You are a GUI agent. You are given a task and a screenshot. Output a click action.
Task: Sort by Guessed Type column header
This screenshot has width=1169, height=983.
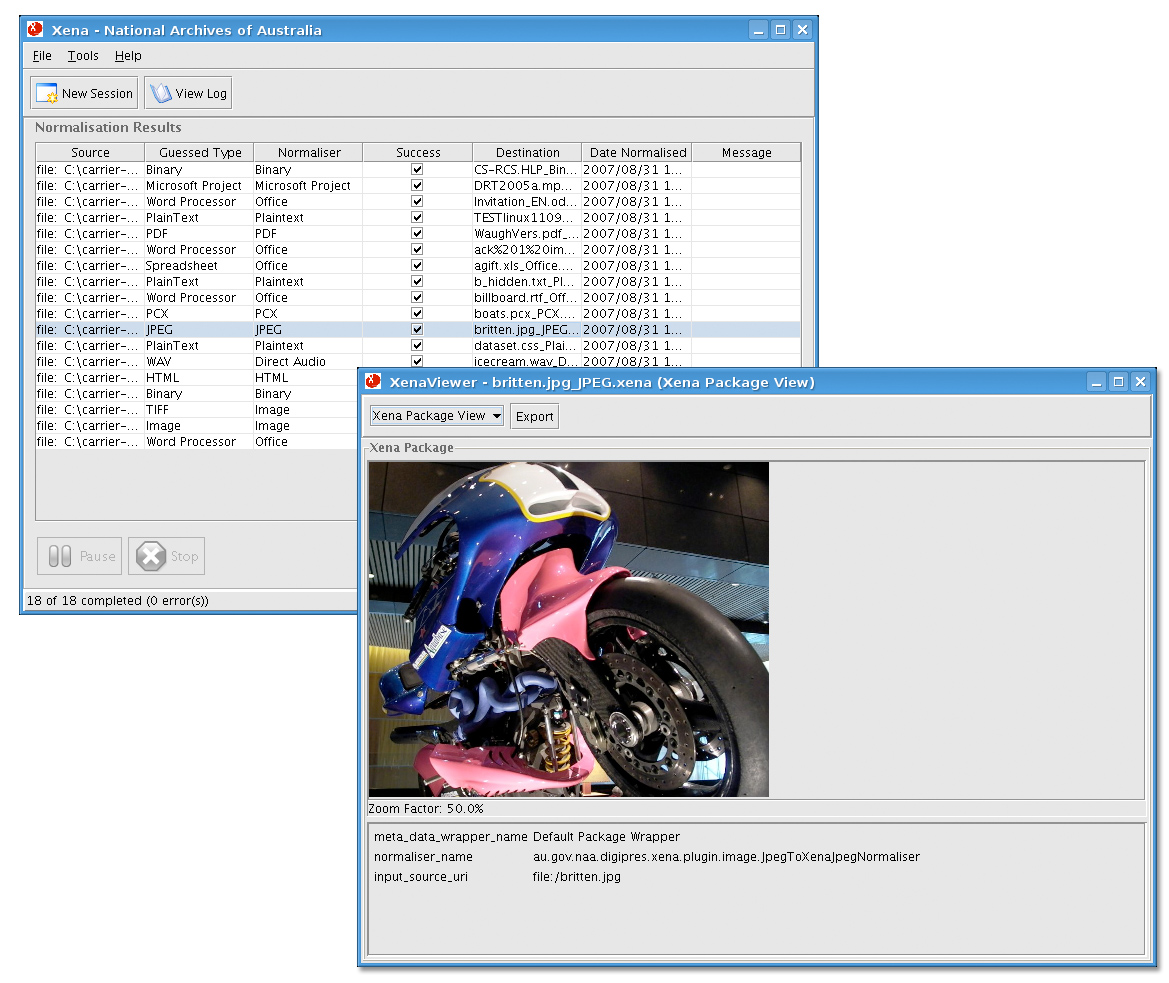coord(199,153)
